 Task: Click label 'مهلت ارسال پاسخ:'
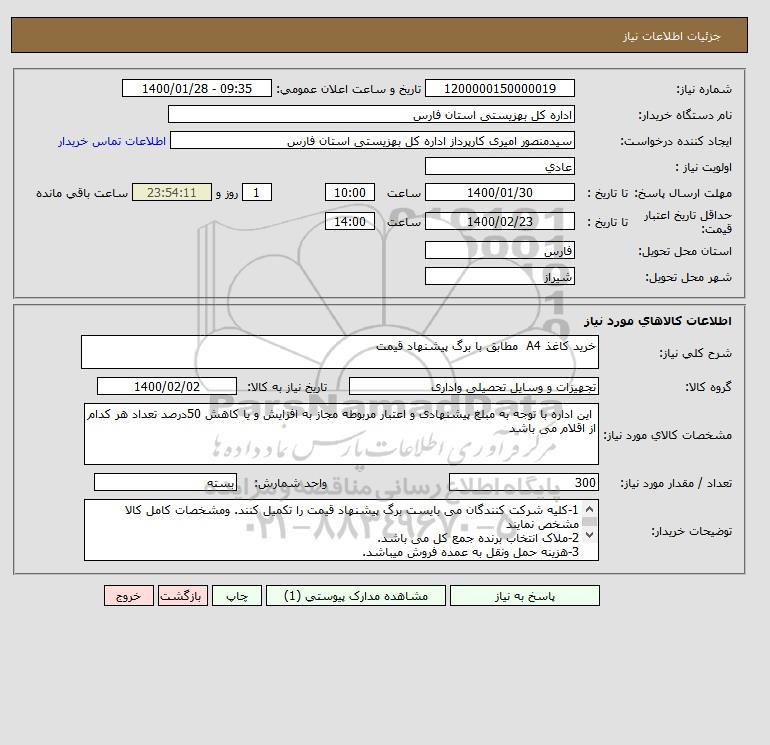coord(683,193)
